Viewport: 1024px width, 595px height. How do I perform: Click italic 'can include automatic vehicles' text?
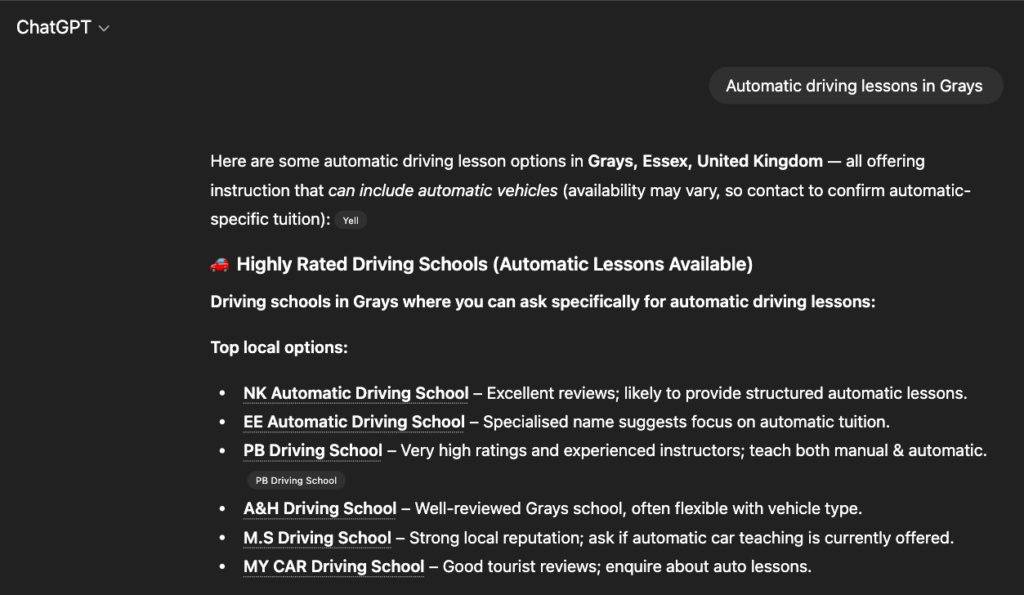coord(443,190)
